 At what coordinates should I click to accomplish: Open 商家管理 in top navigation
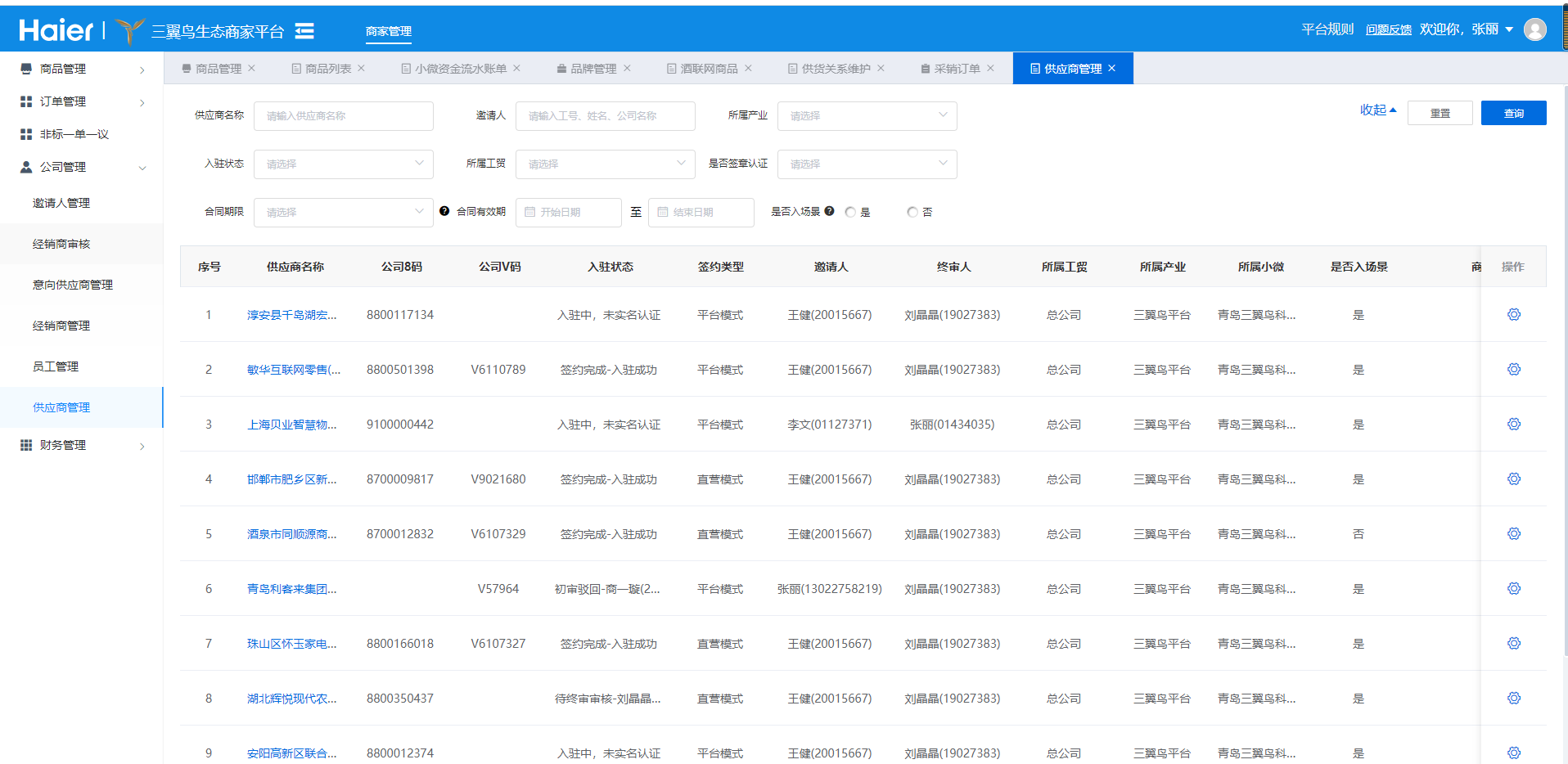click(x=389, y=31)
